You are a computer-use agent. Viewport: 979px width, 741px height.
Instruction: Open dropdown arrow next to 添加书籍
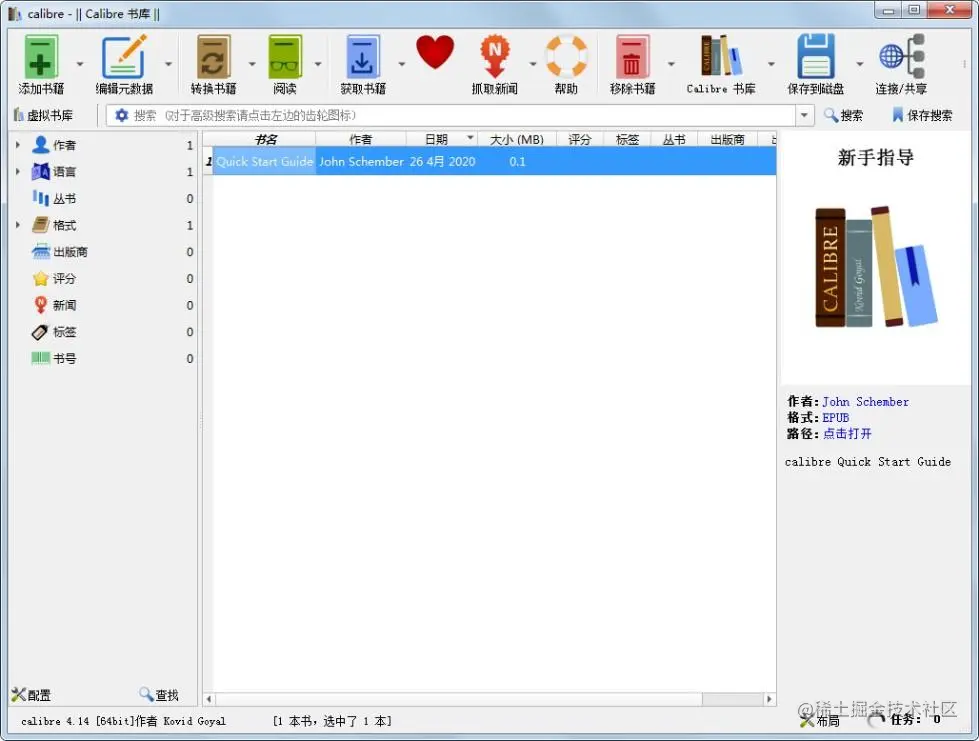80,64
